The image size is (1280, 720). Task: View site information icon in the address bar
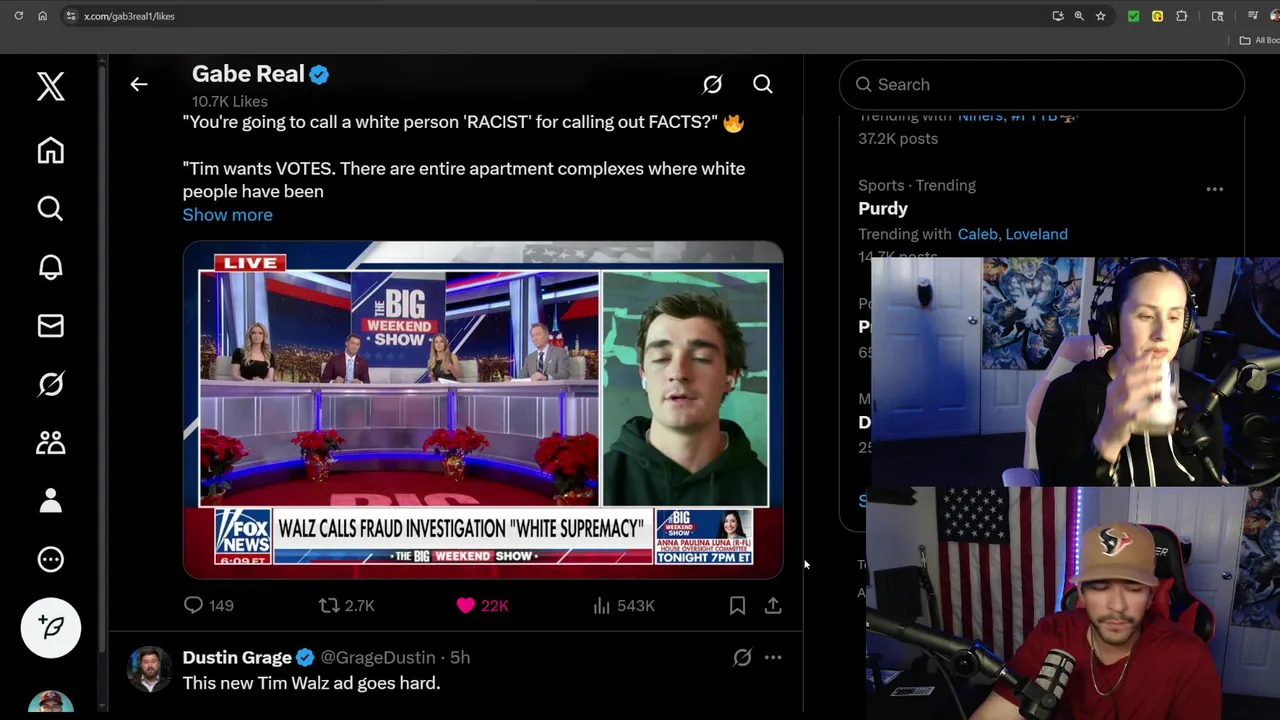70,16
